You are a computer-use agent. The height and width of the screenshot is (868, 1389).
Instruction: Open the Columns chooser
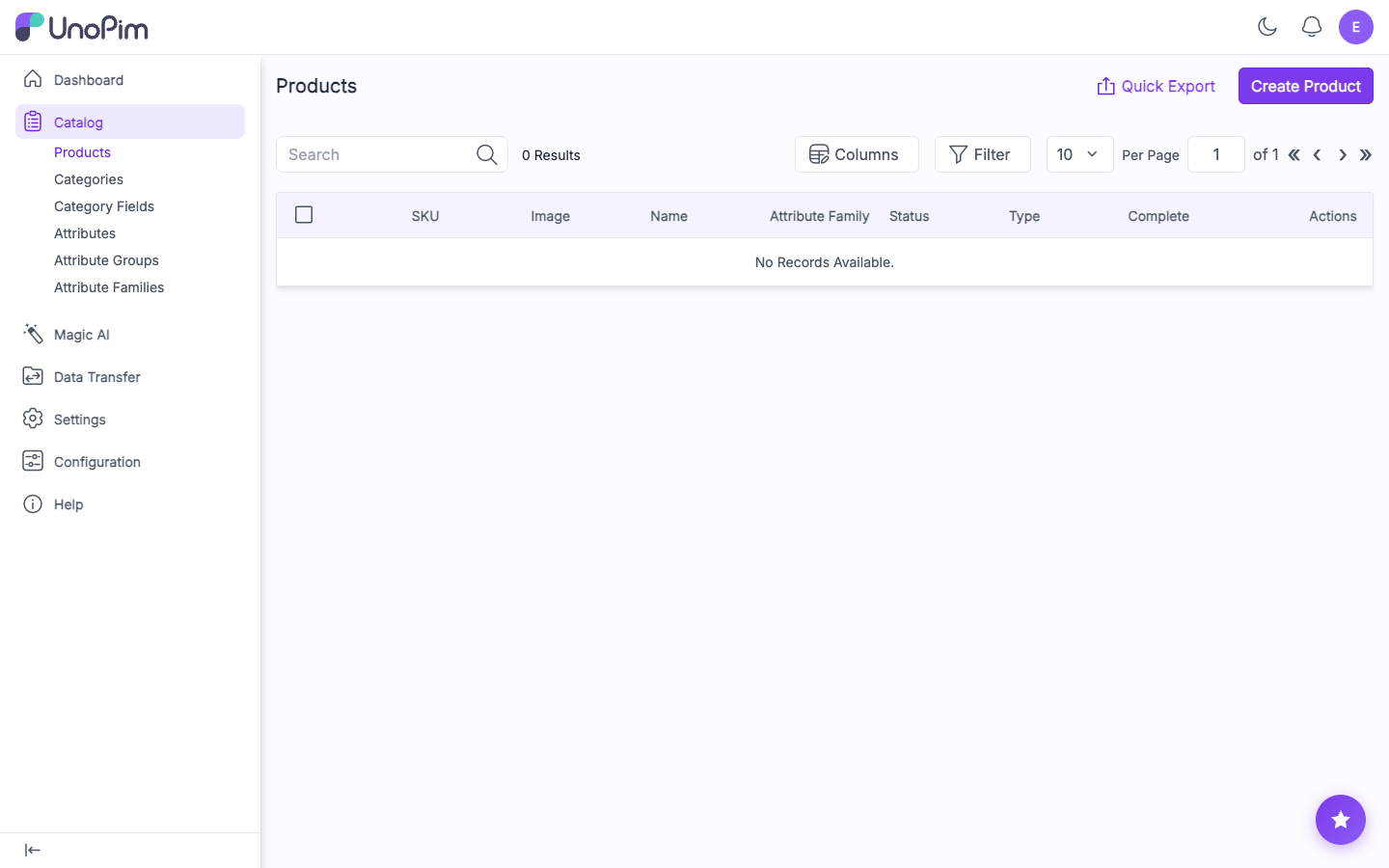(857, 154)
